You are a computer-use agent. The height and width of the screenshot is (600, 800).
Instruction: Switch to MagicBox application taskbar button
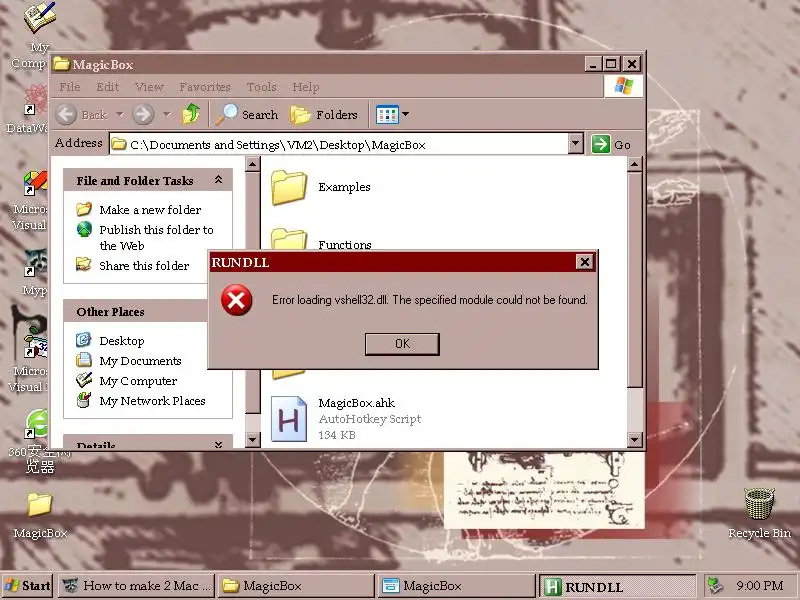[x=456, y=586]
